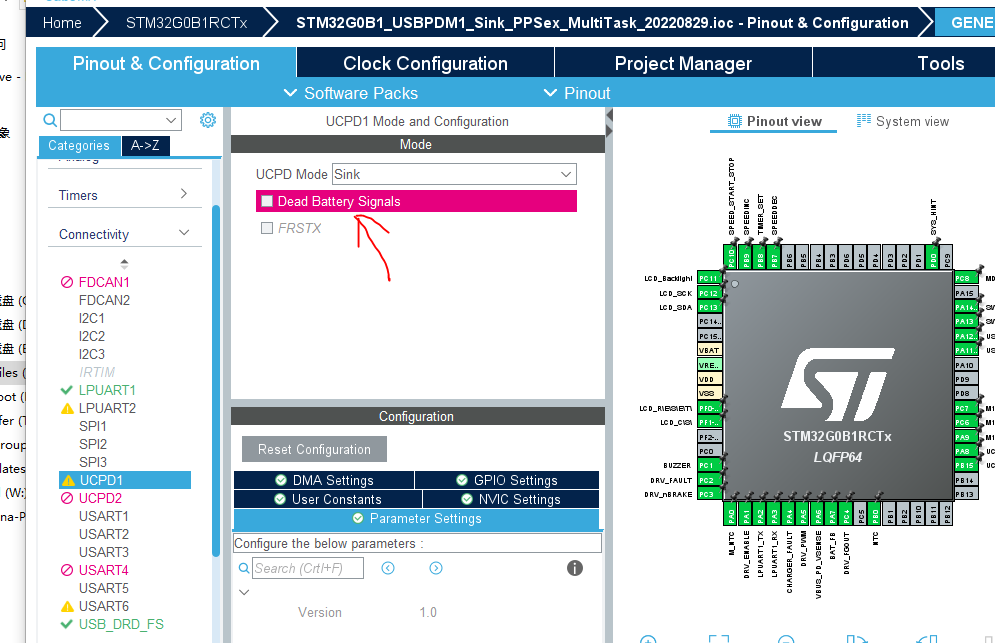Select USART3 peripheral

(103, 552)
